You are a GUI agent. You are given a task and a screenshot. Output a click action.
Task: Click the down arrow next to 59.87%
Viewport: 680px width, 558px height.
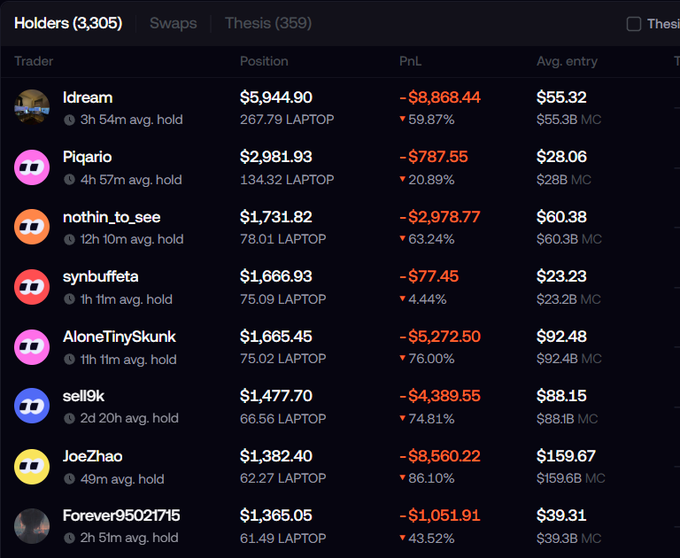point(402,119)
